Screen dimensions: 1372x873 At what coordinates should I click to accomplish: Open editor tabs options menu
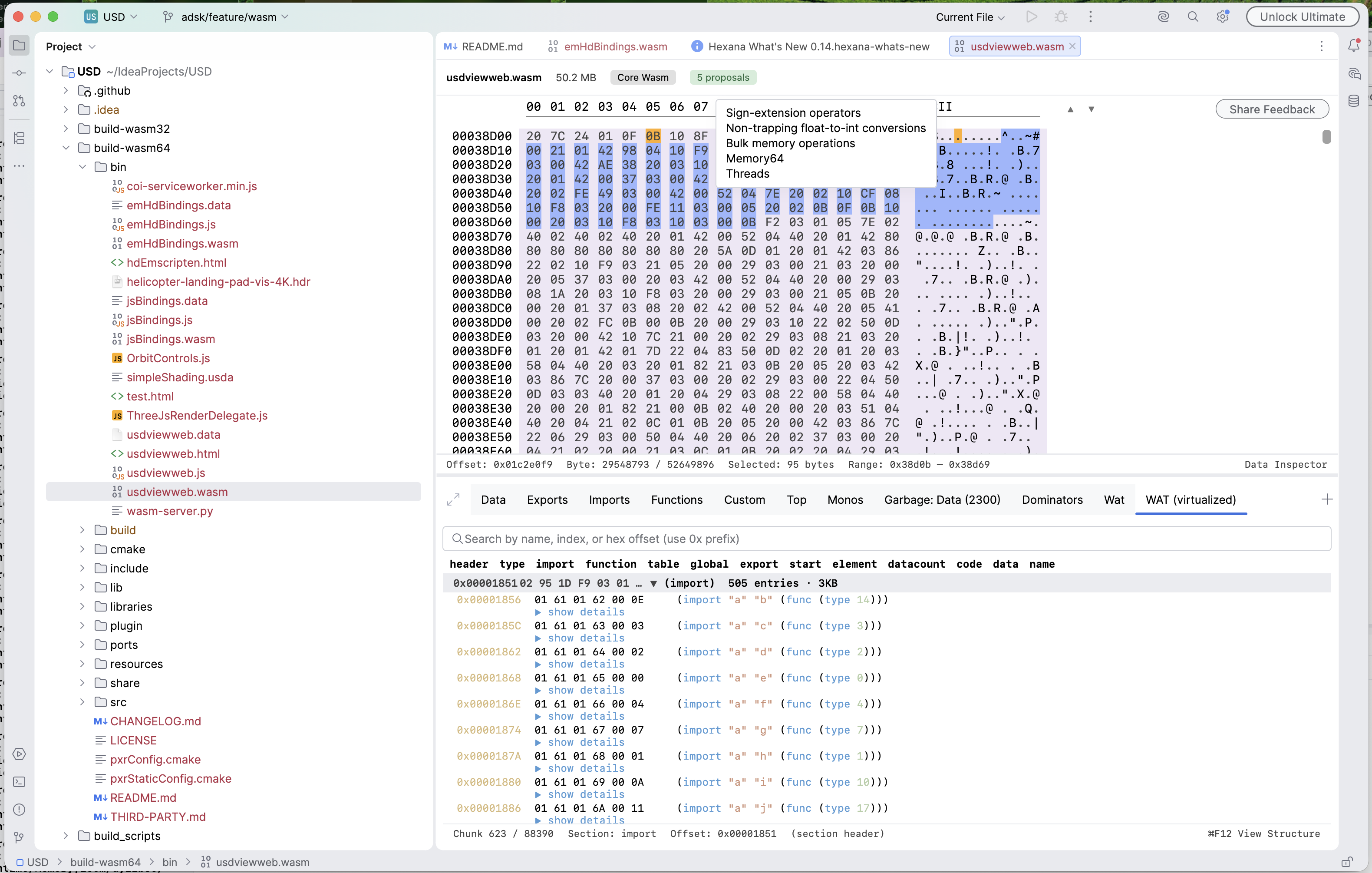click(1321, 46)
